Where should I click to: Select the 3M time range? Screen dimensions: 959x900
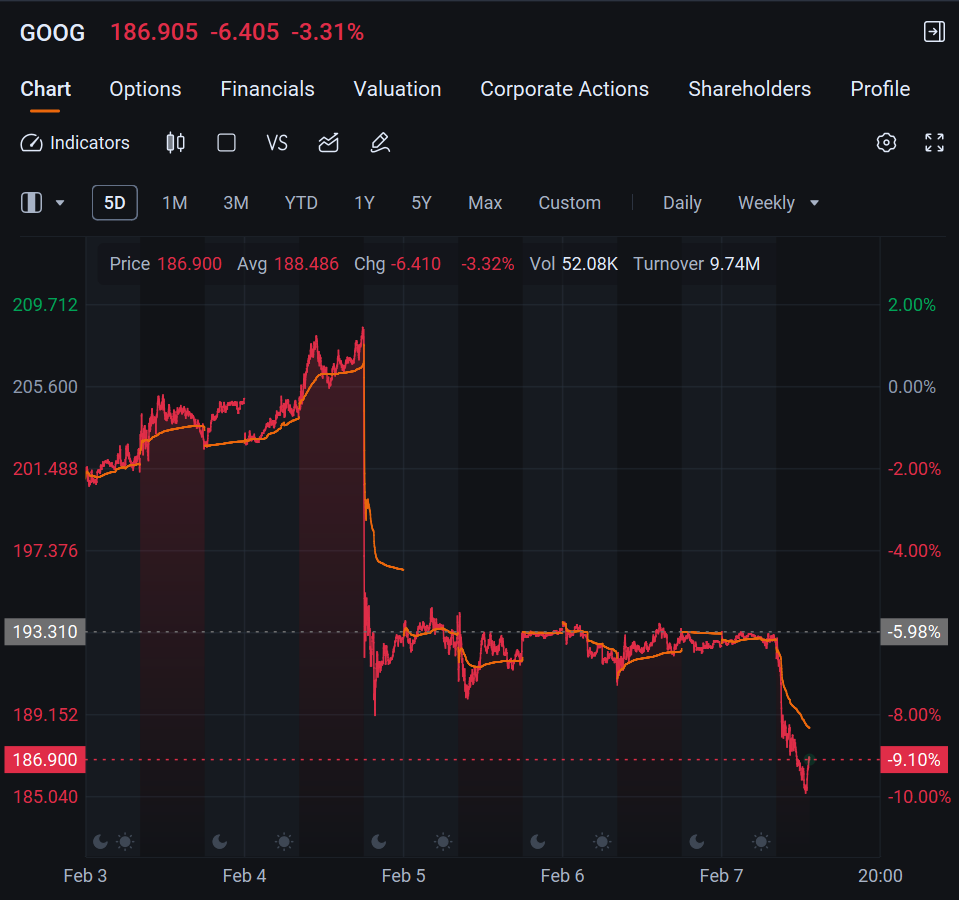[x=235, y=203]
